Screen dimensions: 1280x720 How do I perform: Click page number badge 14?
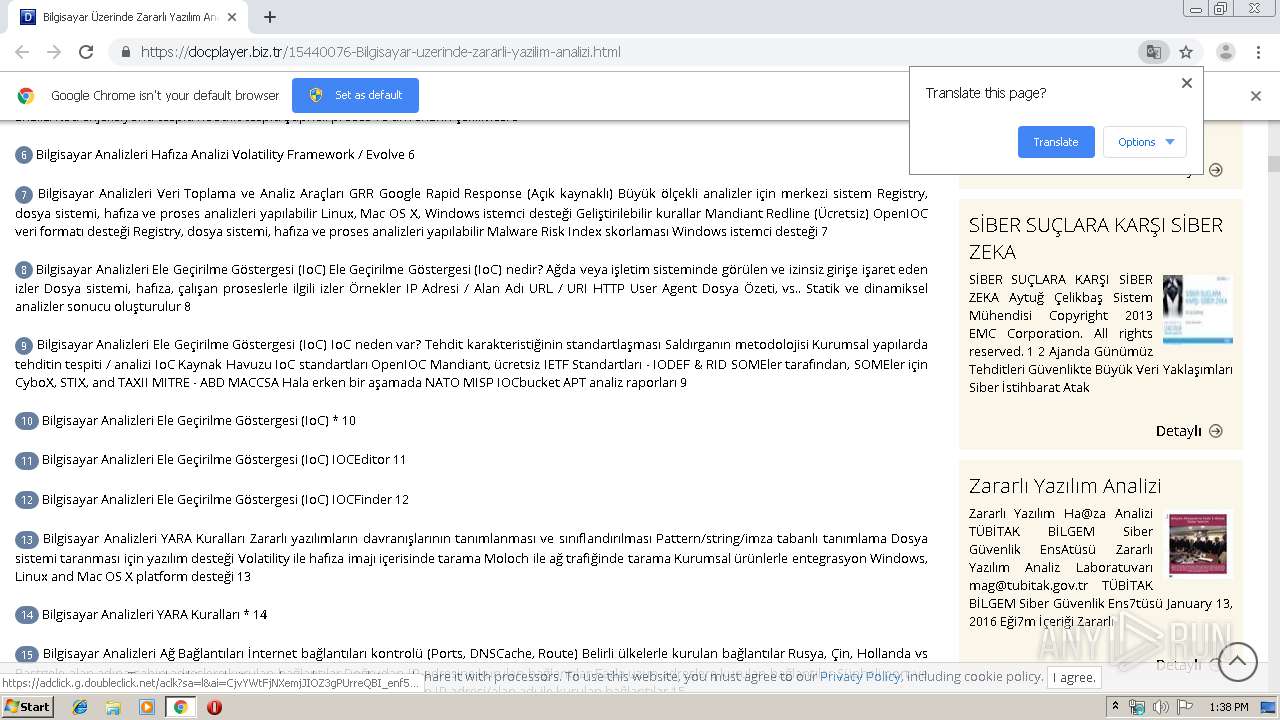(27, 615)
